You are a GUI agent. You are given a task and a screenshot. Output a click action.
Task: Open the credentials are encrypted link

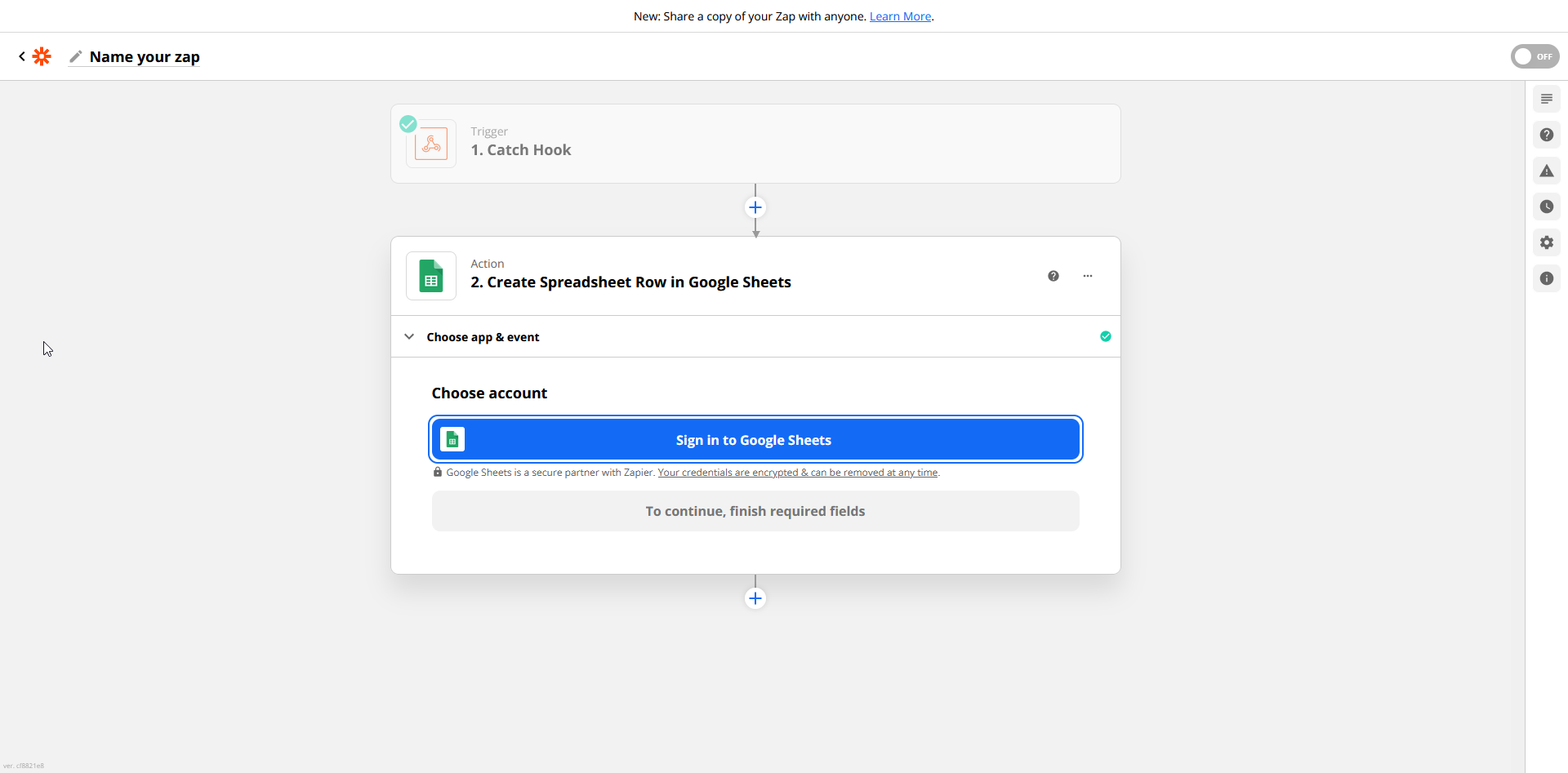pos(798,473)
